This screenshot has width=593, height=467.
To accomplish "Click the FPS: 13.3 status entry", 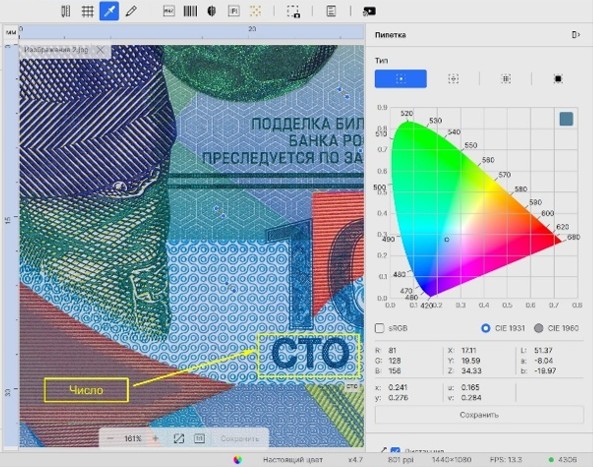I will point(506,460).
